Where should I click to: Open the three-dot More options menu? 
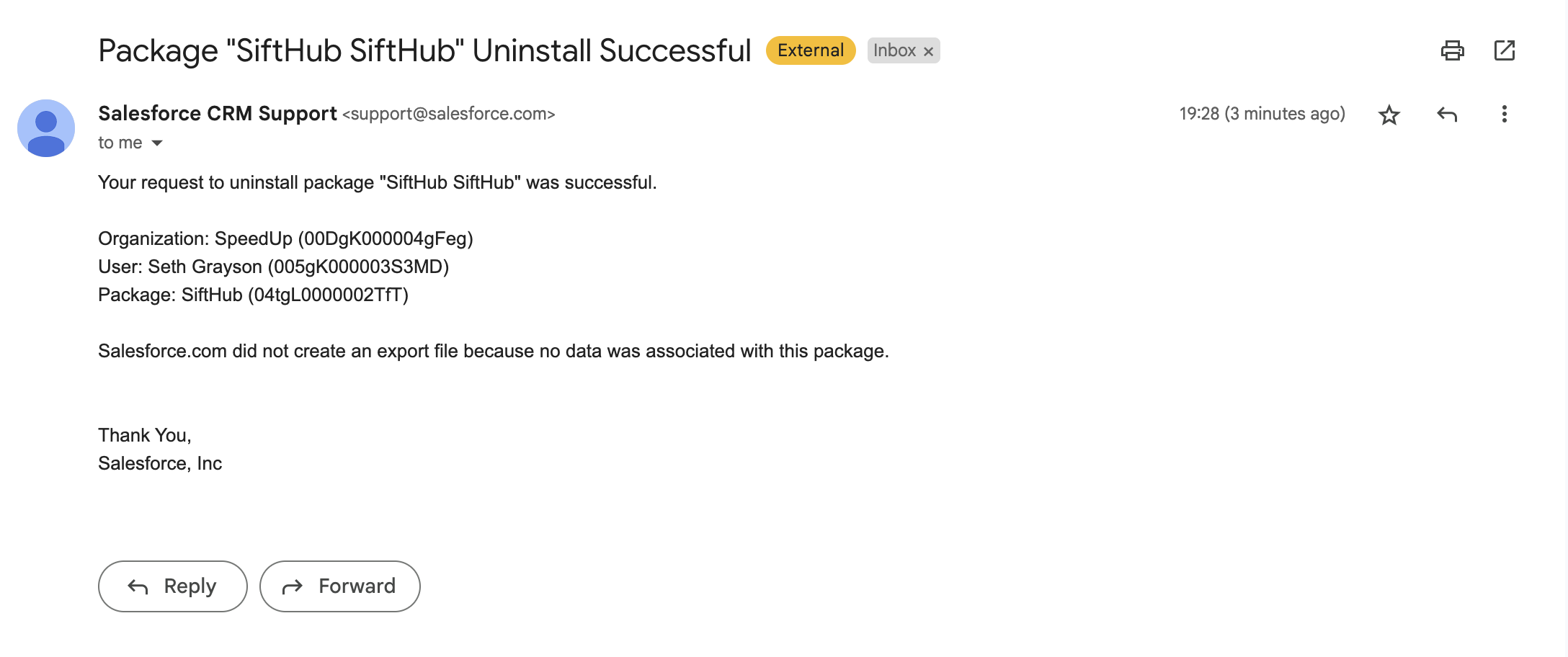1504,115
